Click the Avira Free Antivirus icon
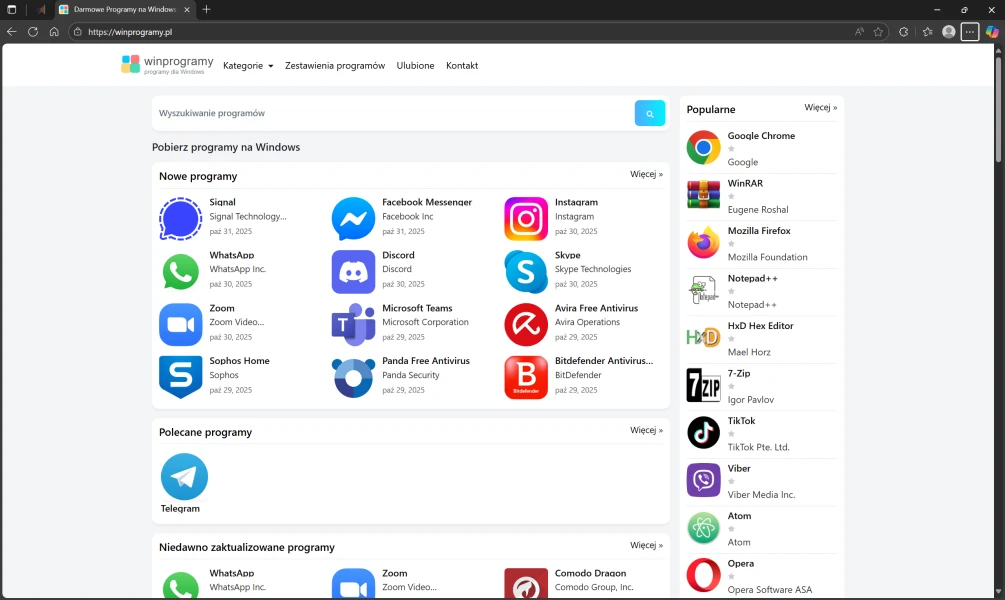Viewport: 1005px width, 600px height. click(526, 324)
